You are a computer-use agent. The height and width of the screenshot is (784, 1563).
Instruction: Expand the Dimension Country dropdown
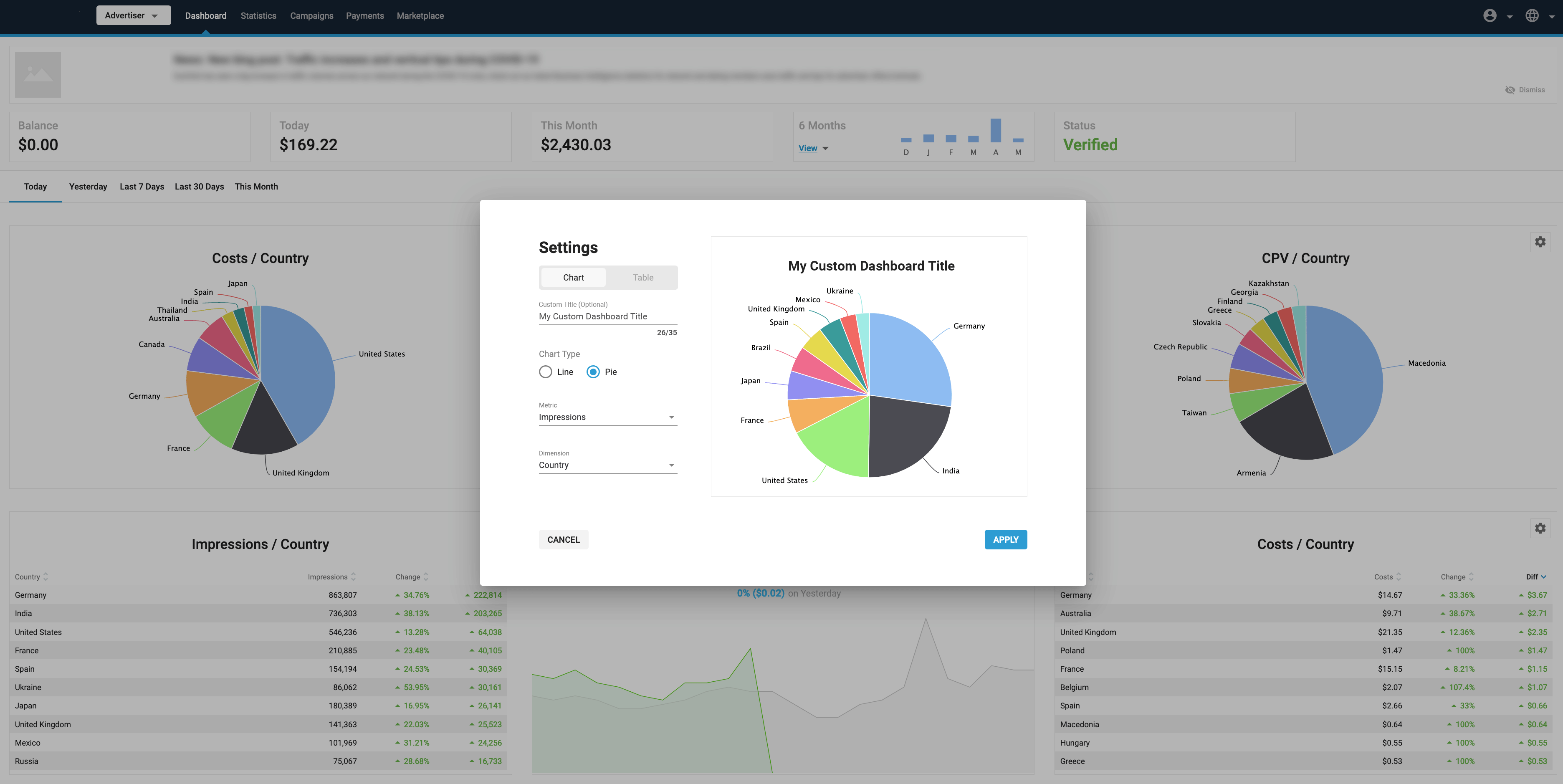click(x=607, y=465)
